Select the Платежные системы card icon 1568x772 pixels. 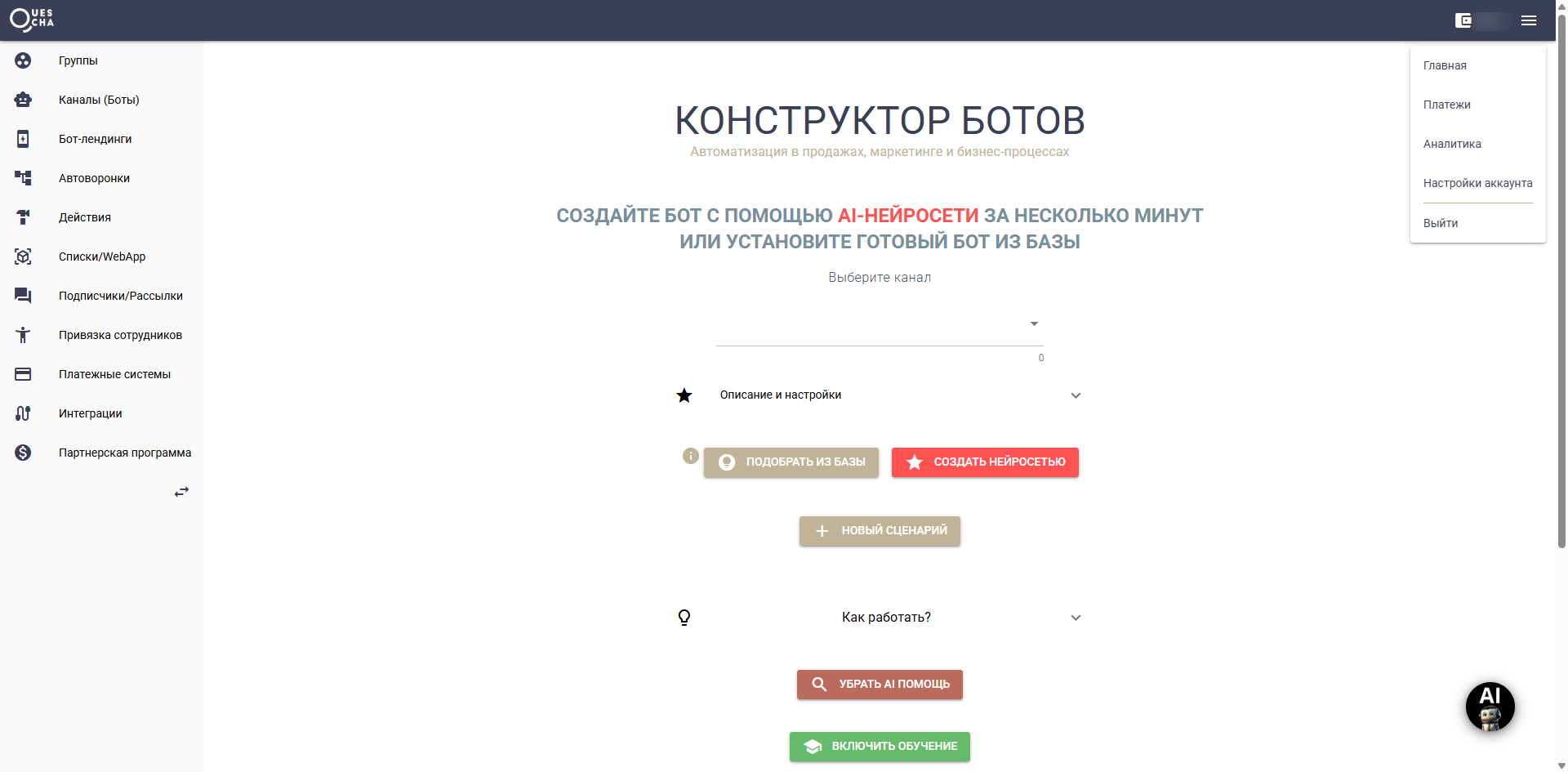pyautogui.click(x=22, y=374)
